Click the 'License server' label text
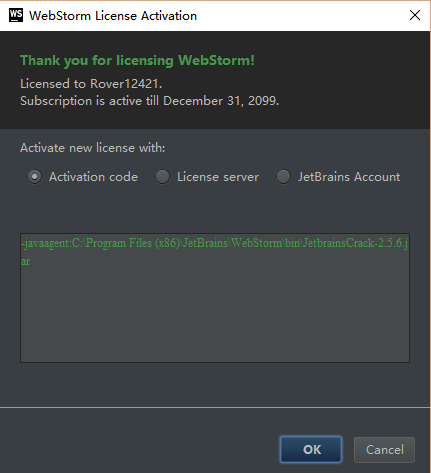The height and width of the screenshot is (473, 431). (x=218, y=177)
